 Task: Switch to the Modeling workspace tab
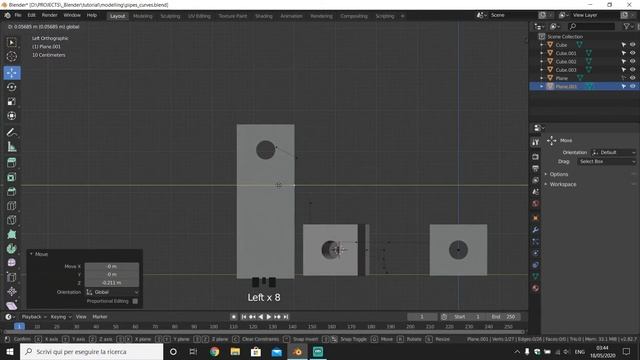(142, 16)
